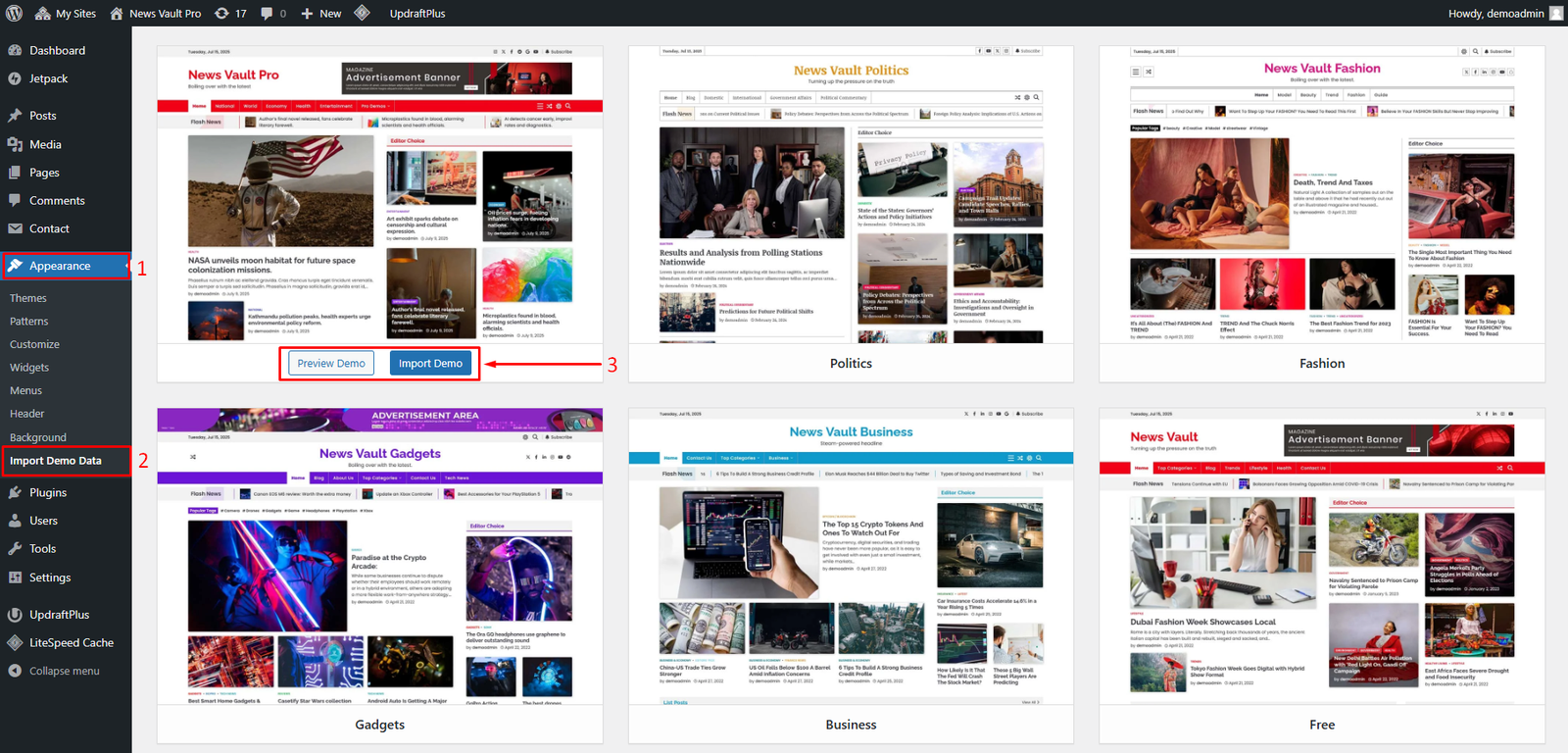Click the Business demo title

click(x=851, y=725)
